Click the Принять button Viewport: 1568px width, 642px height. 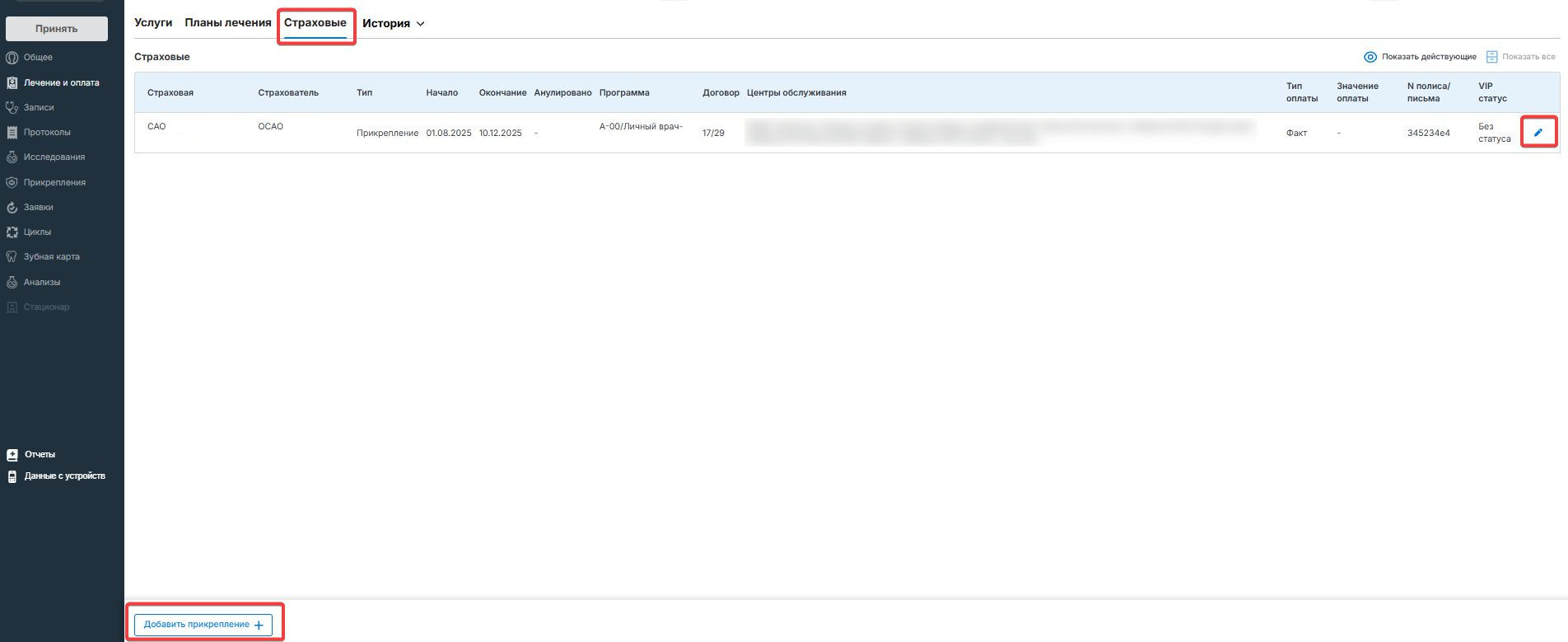(57, 29)
